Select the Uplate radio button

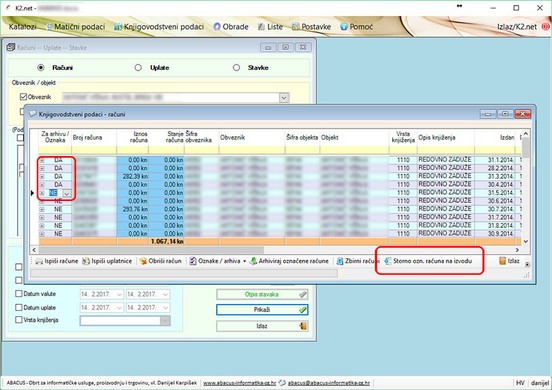(x=138, y=67)
